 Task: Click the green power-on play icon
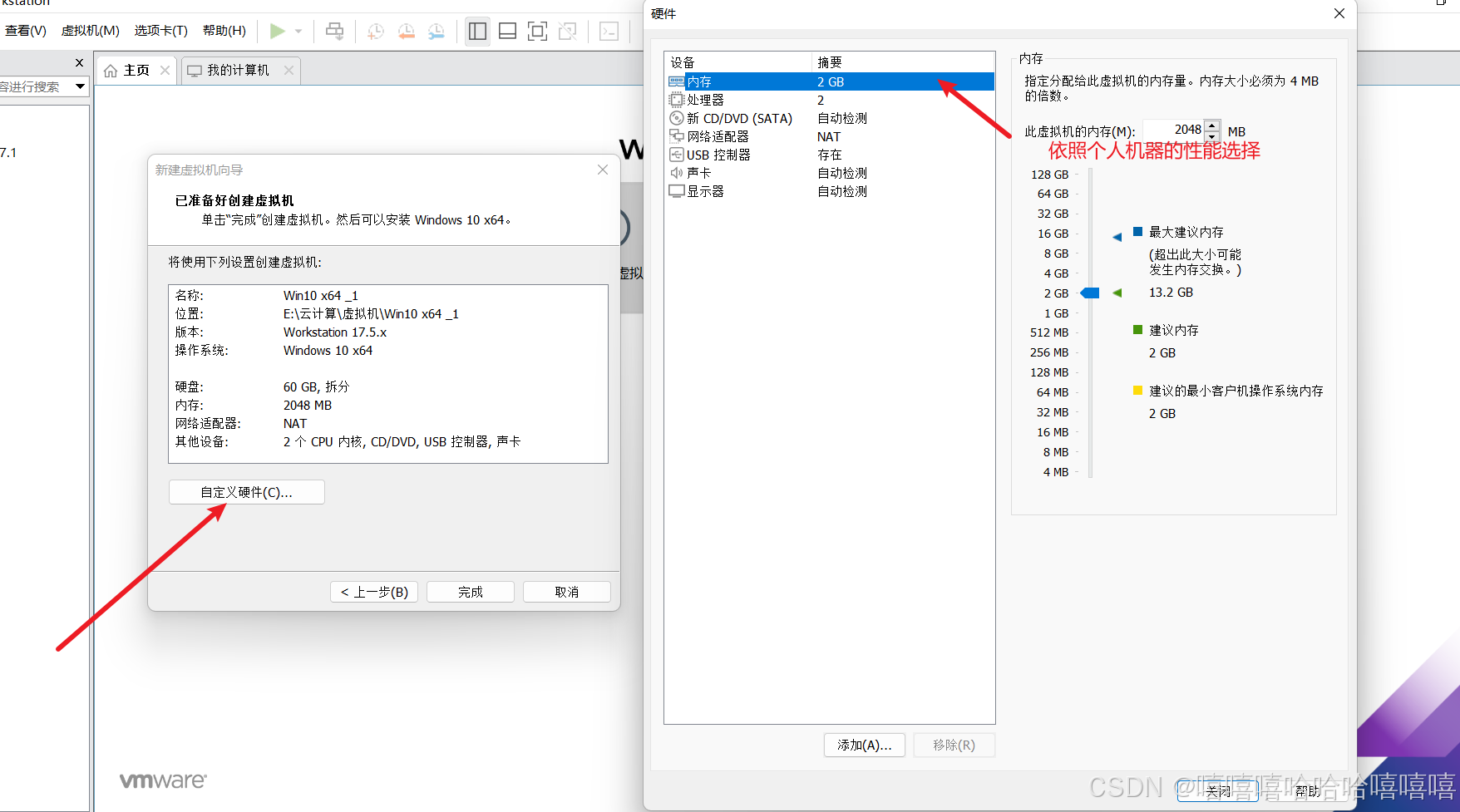coord(278,31)
